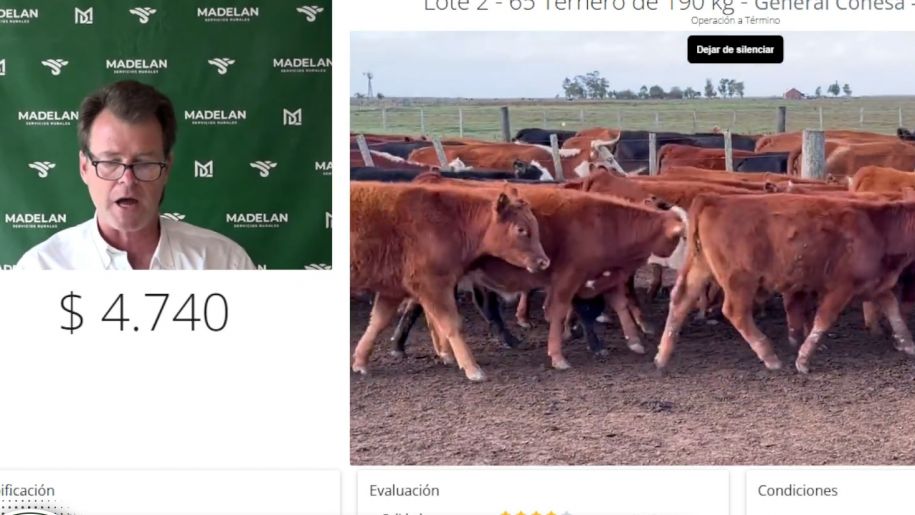Open the Condiciones panel heading
The width and height of the screenshot is (915, 515).
tap(797, 491)
